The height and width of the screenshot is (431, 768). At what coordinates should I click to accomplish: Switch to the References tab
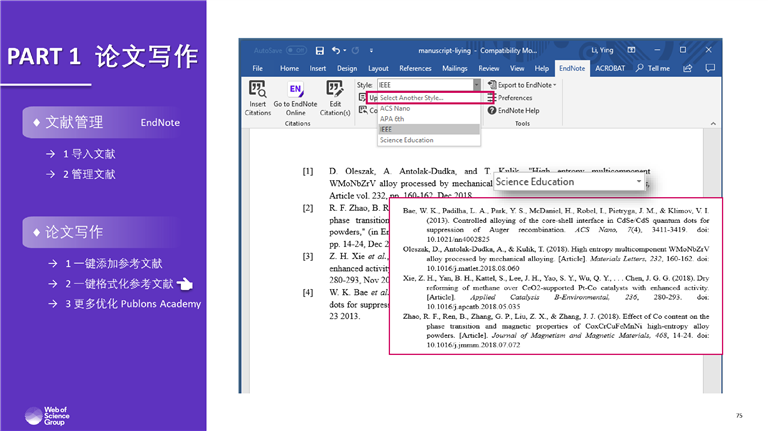click(415, 69)
